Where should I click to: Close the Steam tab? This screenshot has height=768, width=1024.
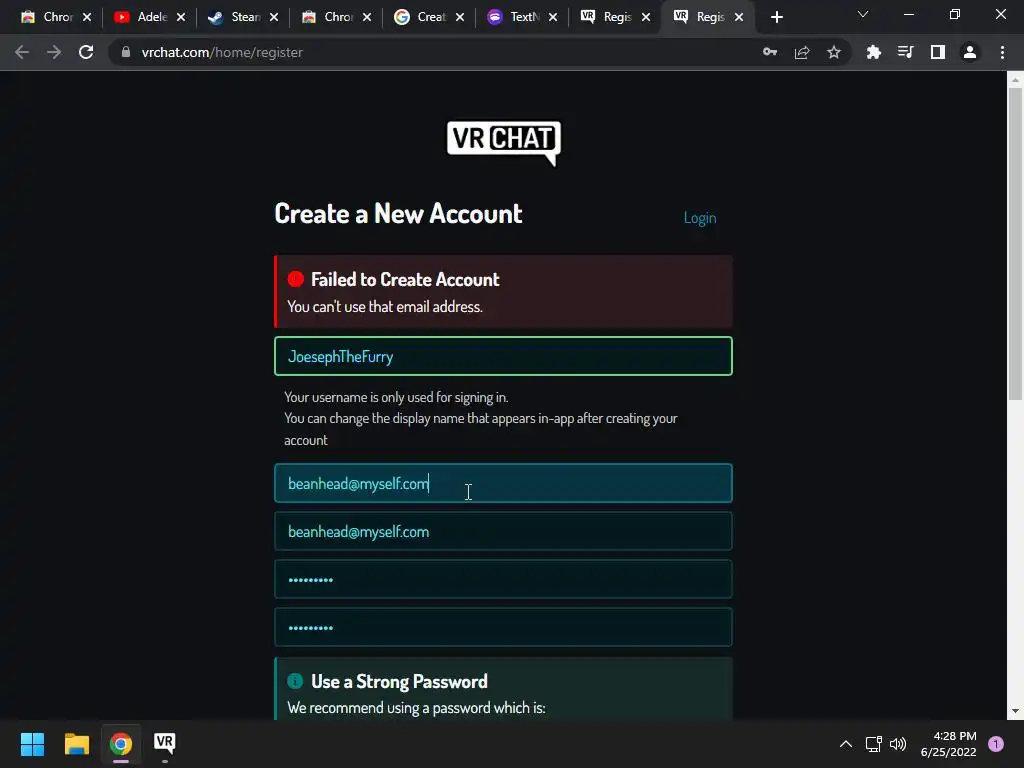coord(274,17)
